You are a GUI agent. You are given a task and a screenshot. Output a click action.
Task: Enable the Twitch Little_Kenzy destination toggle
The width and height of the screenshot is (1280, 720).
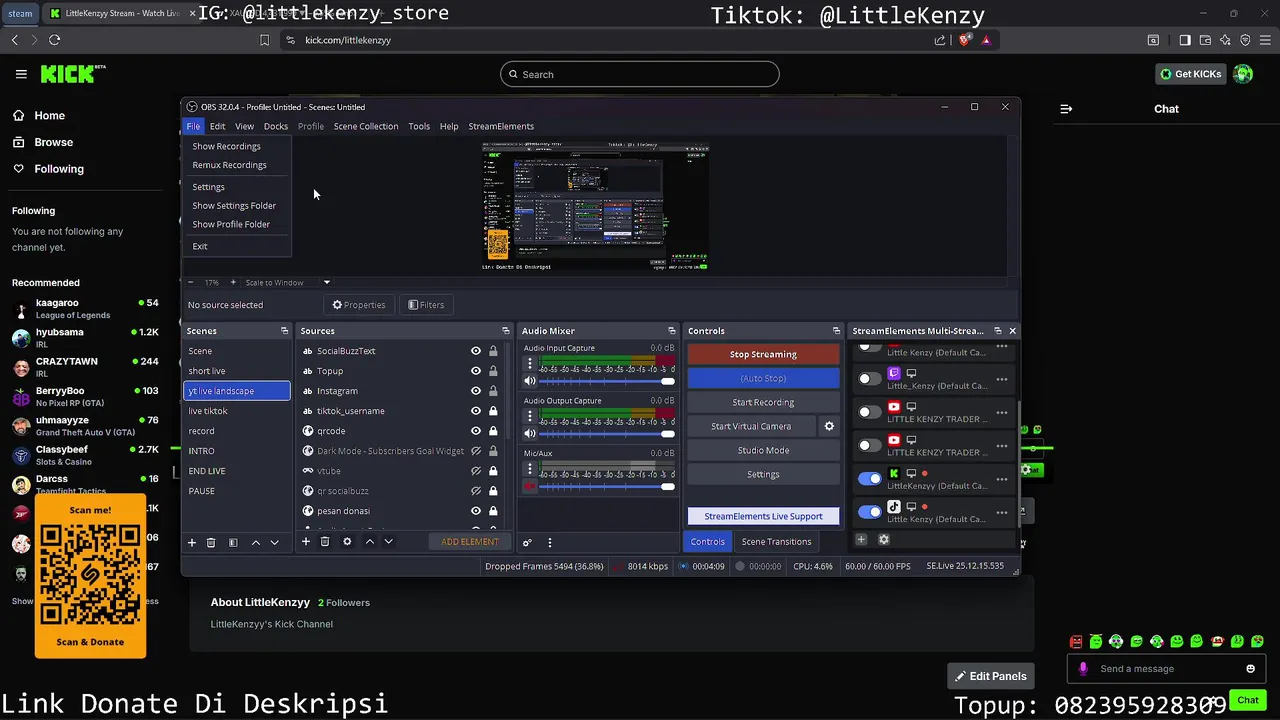click(870, 379)
